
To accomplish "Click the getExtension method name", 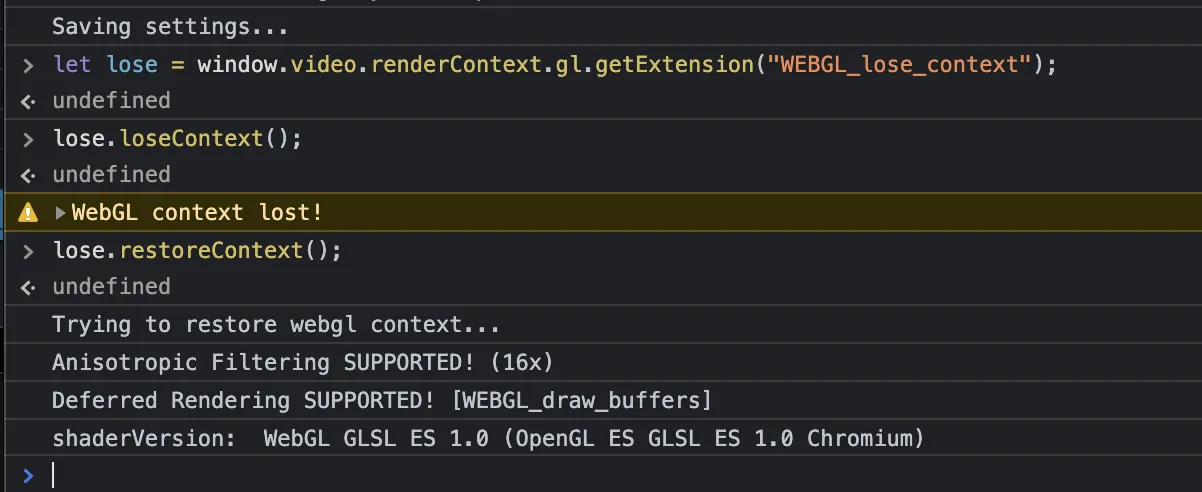I will tap(675, 65).
